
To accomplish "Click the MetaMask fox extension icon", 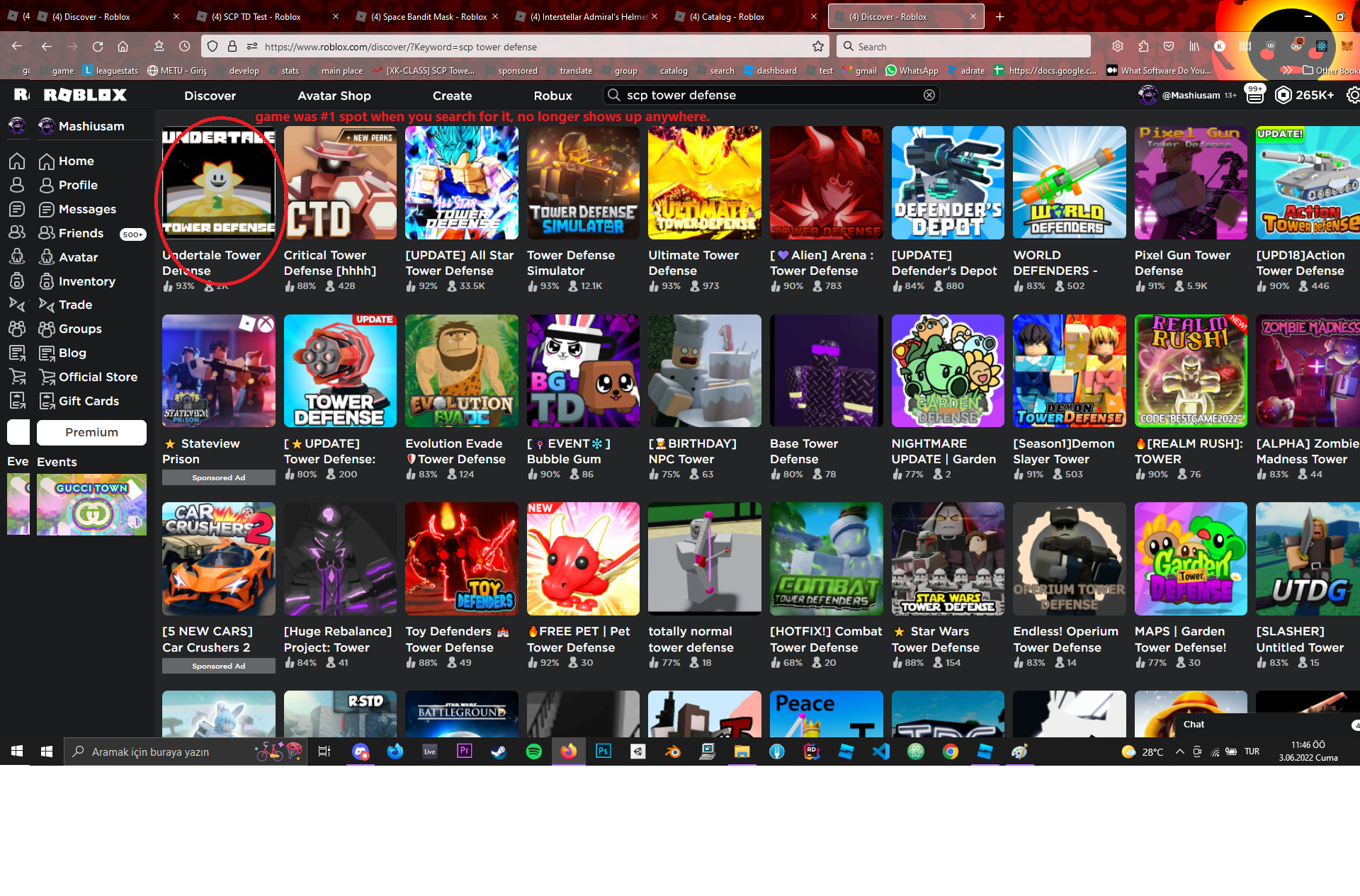I will tap(1347, 46).
